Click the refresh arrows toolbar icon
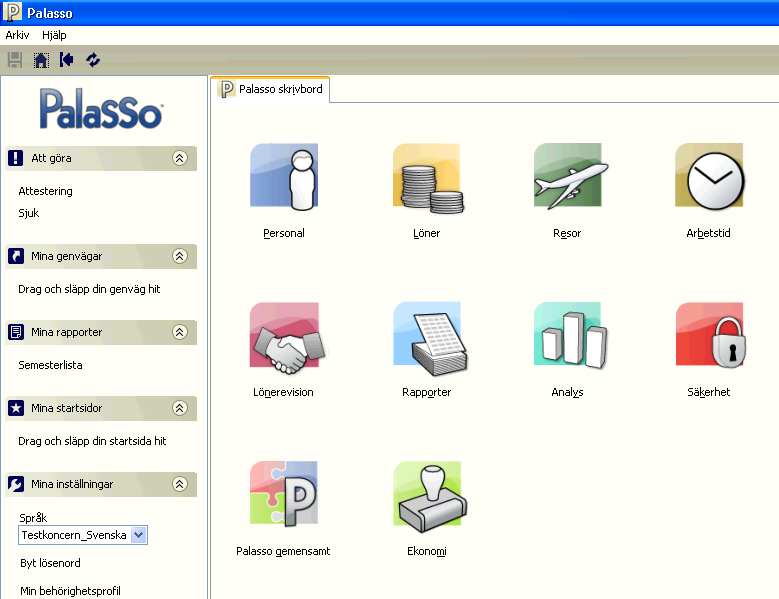Screen dimensions: 779x599 93,60
